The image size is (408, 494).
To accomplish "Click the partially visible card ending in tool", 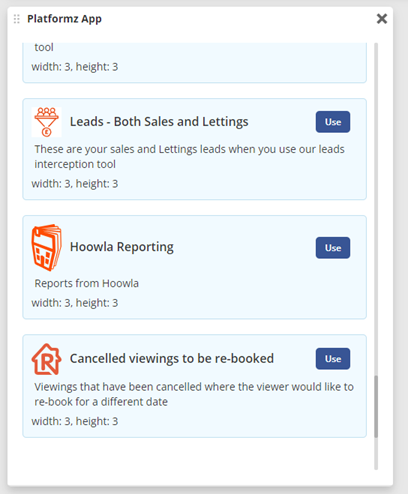I will coord(195,63).
